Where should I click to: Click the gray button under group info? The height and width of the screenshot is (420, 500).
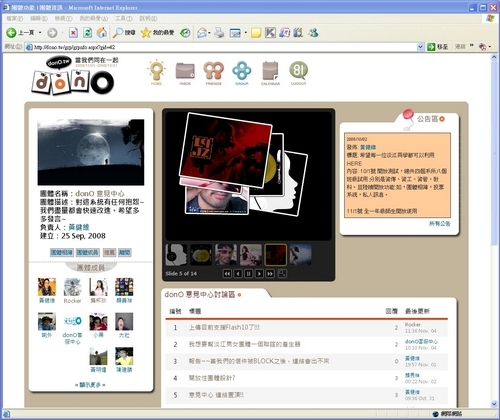109,252
